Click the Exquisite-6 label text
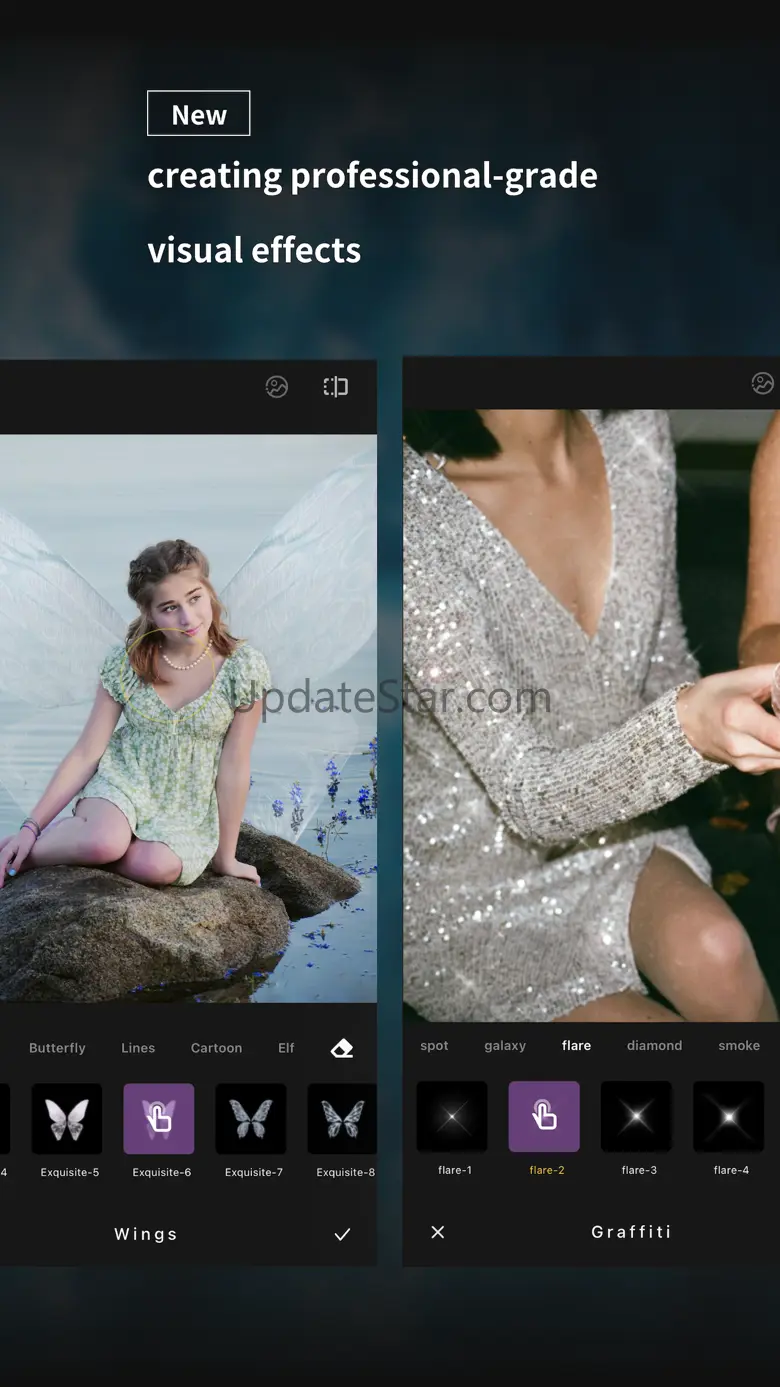This screenshot has width=780, height=1387. point(162,1172)
